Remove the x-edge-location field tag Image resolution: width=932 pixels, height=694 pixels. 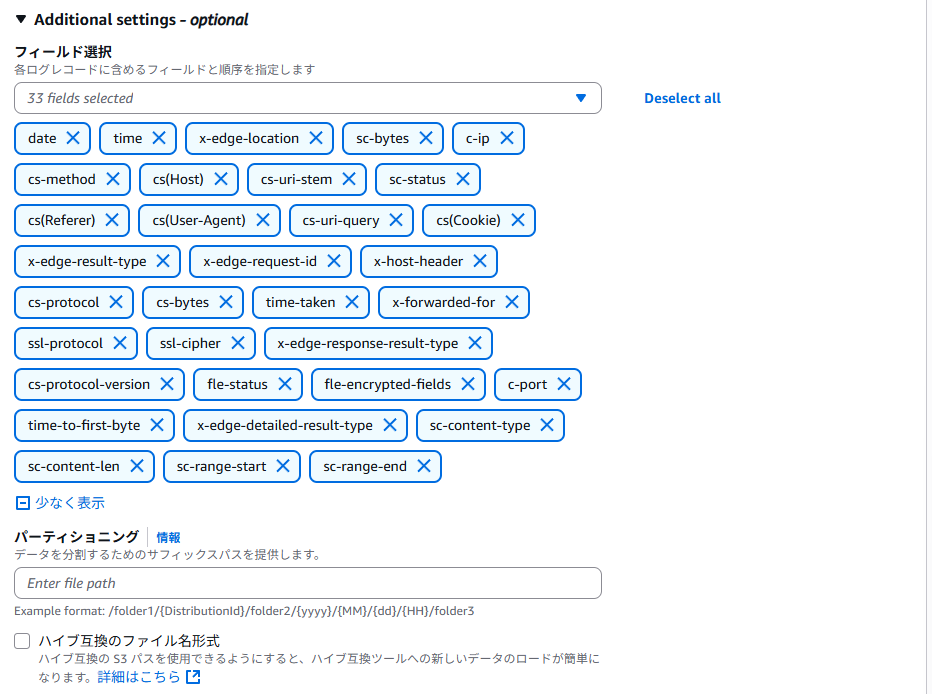[316, 138]
